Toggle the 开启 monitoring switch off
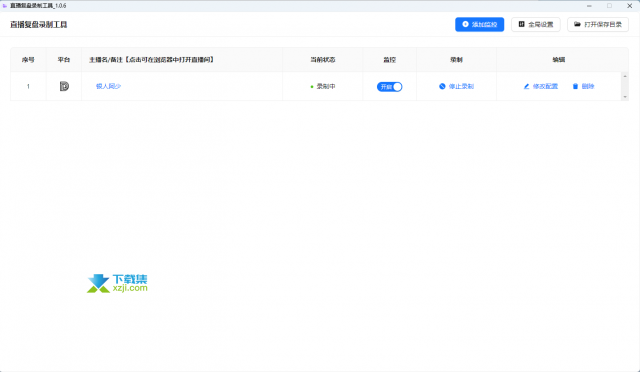640x372 pixels. click(389, 87)
